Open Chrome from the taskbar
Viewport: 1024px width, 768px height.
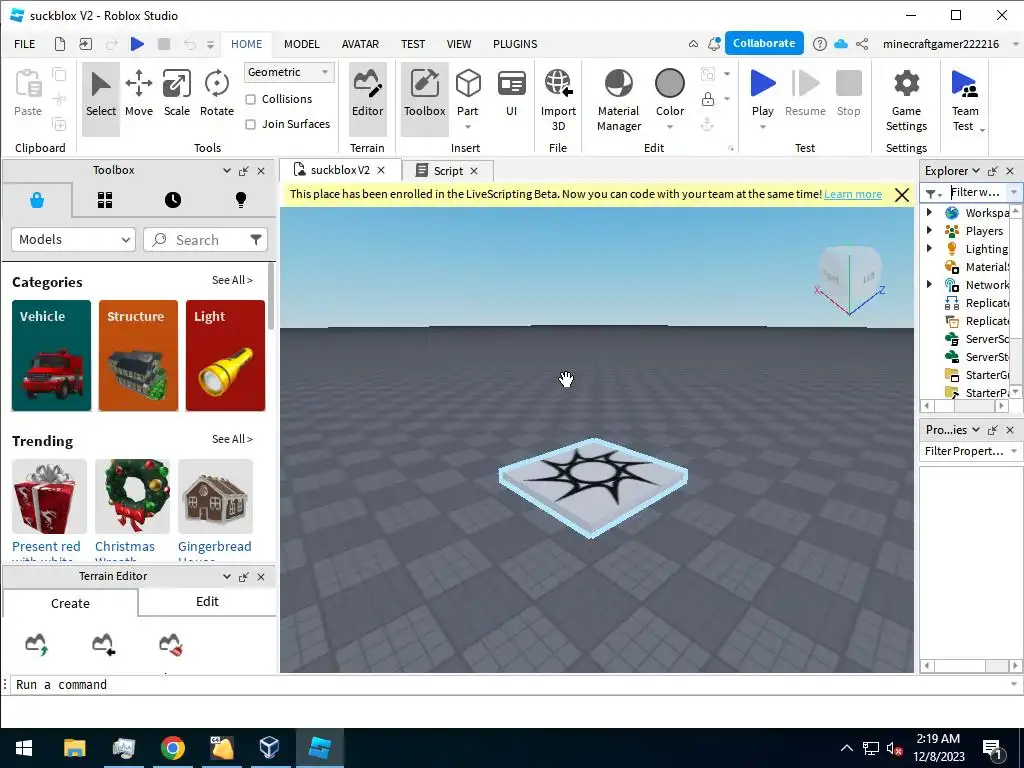[x=172, y=748]
